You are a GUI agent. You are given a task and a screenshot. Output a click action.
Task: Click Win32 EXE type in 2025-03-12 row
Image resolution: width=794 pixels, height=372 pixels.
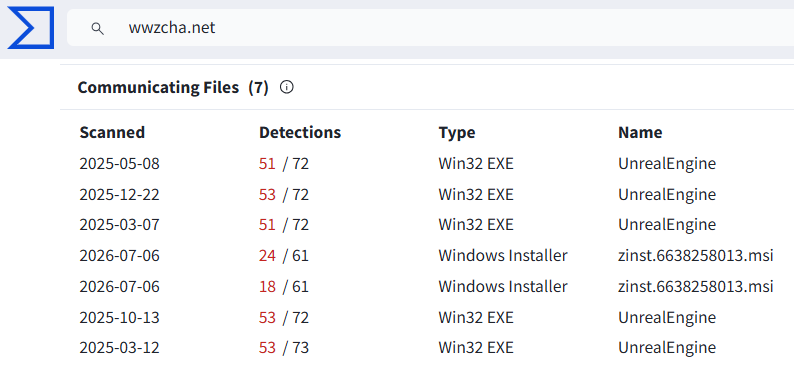coord(476,348)
